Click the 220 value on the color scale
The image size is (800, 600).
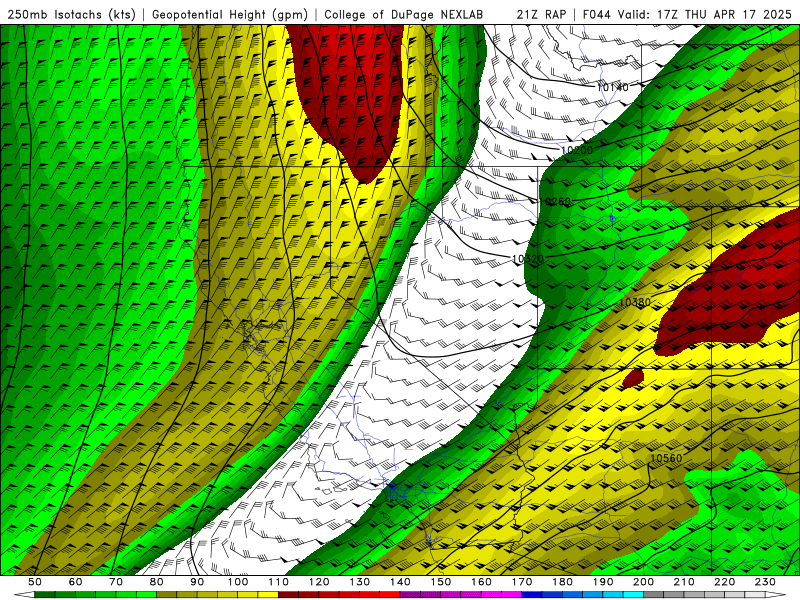[725, 582]
